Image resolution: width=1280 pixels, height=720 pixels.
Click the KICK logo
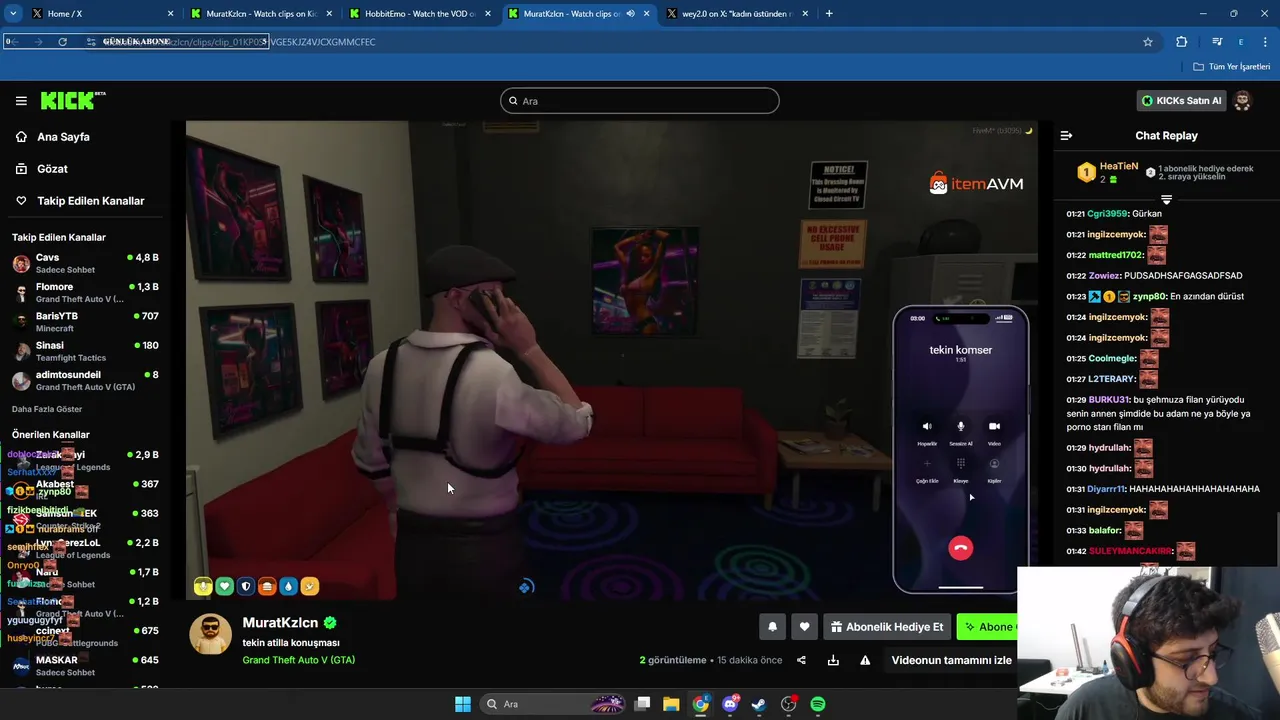pos(73,100)
